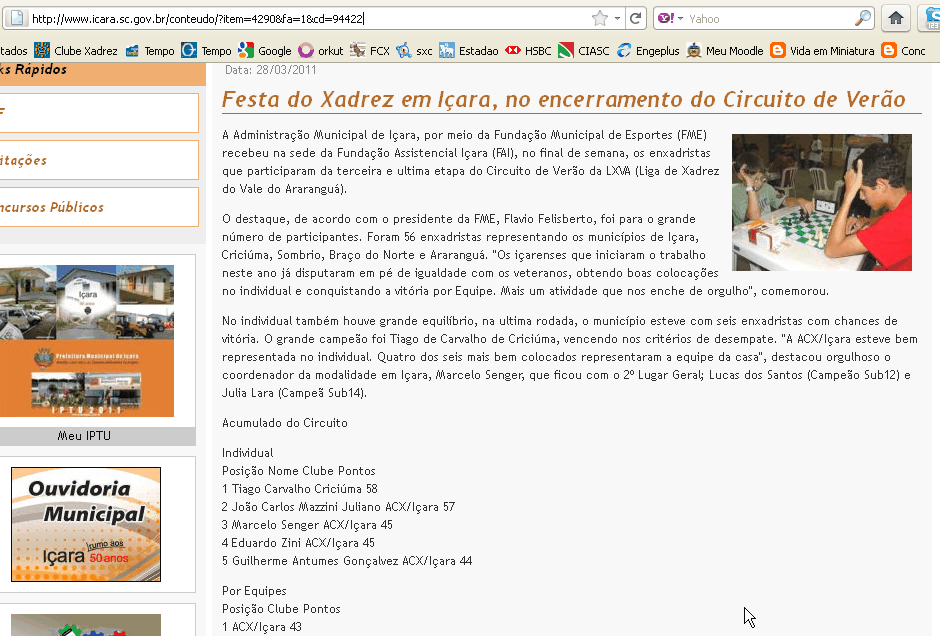The image size is (940, 636).
Task: Open the HSBC bookmark
Action: pos(528,50)
